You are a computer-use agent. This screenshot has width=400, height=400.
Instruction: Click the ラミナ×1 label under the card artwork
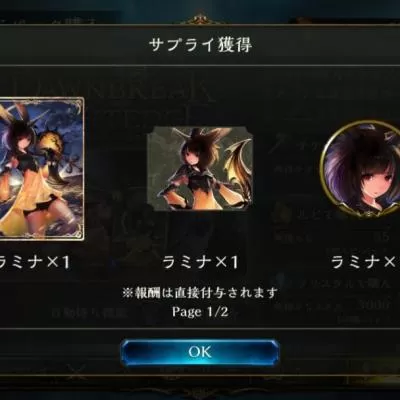coord(35,263)
